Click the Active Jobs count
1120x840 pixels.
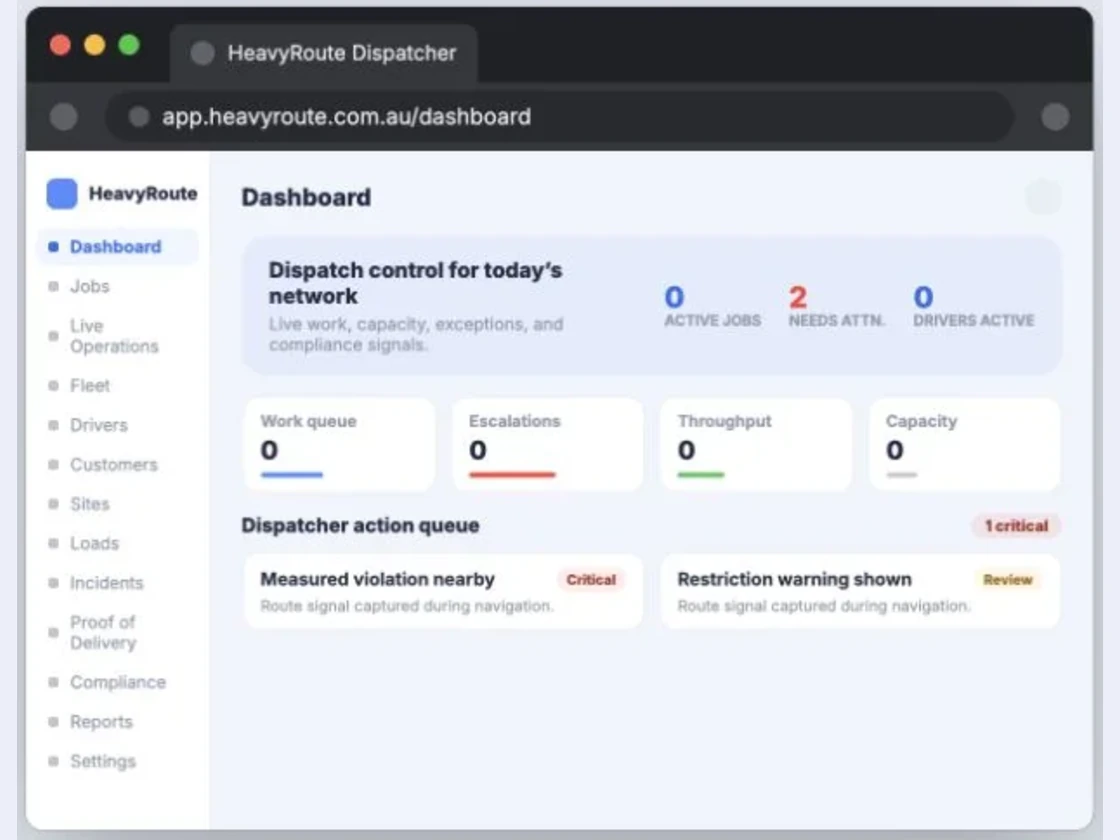(x=674, y=297)
